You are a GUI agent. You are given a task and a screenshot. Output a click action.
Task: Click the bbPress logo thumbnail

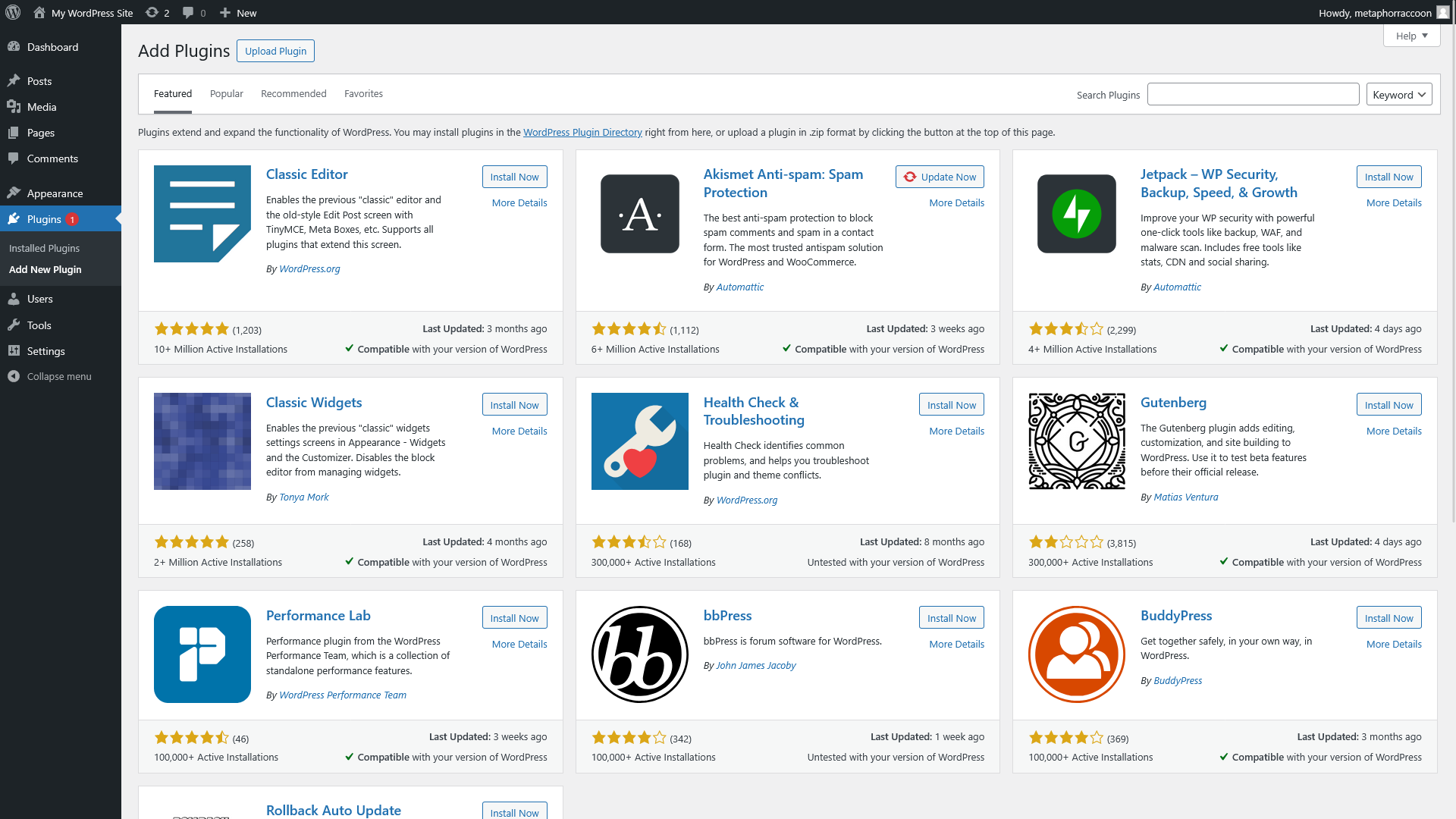[x=639, y=654]
